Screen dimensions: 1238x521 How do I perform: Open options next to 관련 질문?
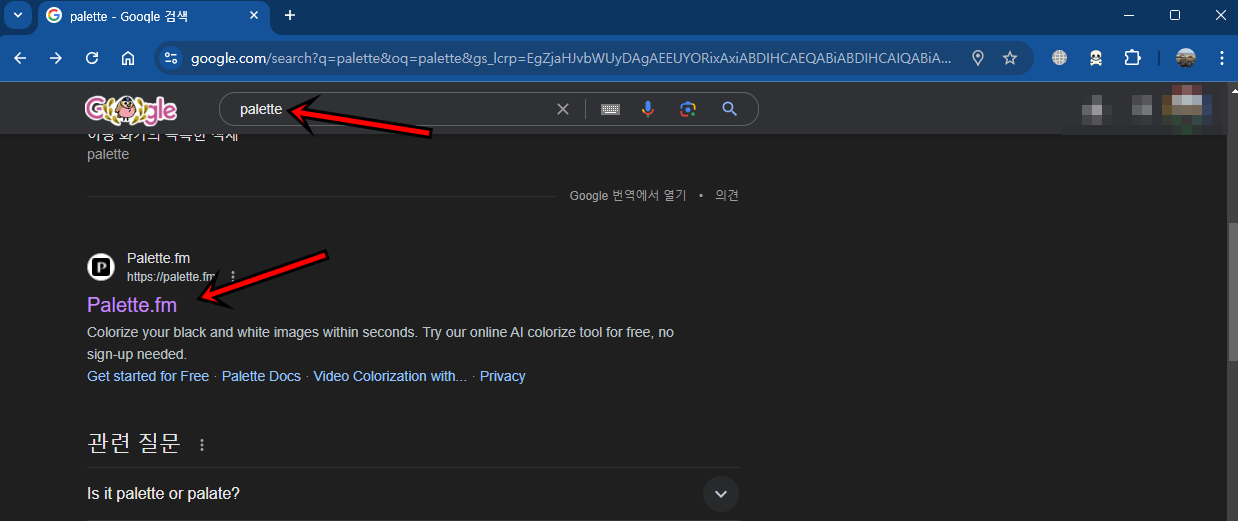[203, 444]
